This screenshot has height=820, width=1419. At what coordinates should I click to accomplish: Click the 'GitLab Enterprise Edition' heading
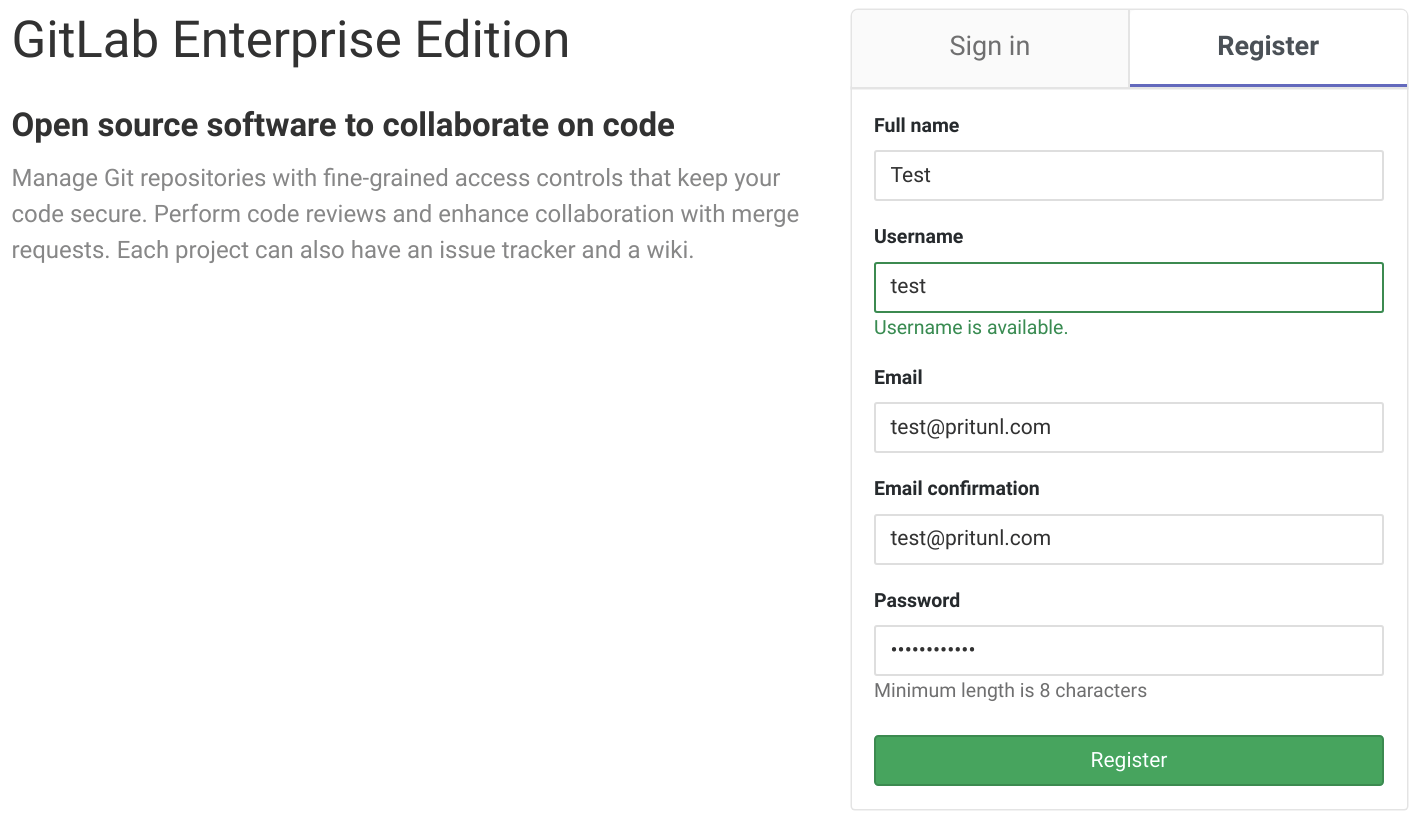(x=290, y=40)
